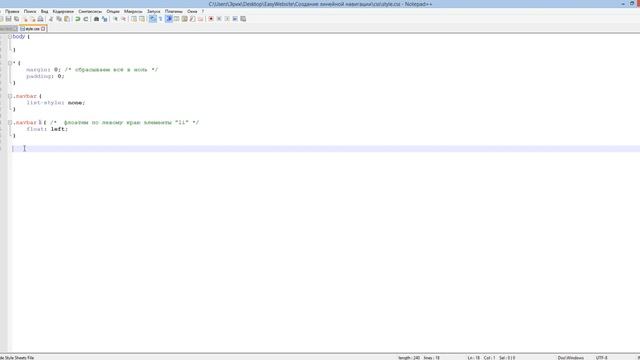Click the green Undo arrow icon
Viewport: 640px width, 360px height.
(x=78, y=19)
